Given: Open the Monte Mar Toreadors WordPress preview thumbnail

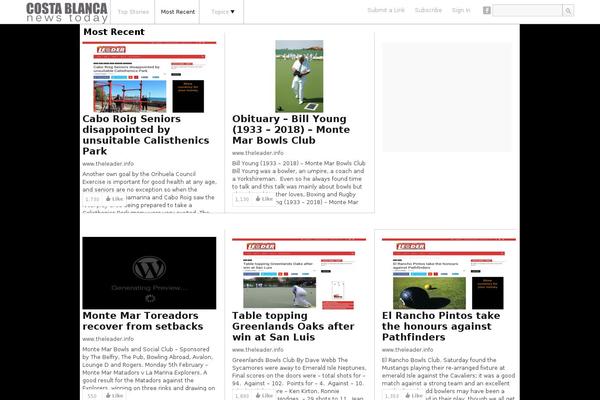Looking at the screenshot, I should click(149, 273).
